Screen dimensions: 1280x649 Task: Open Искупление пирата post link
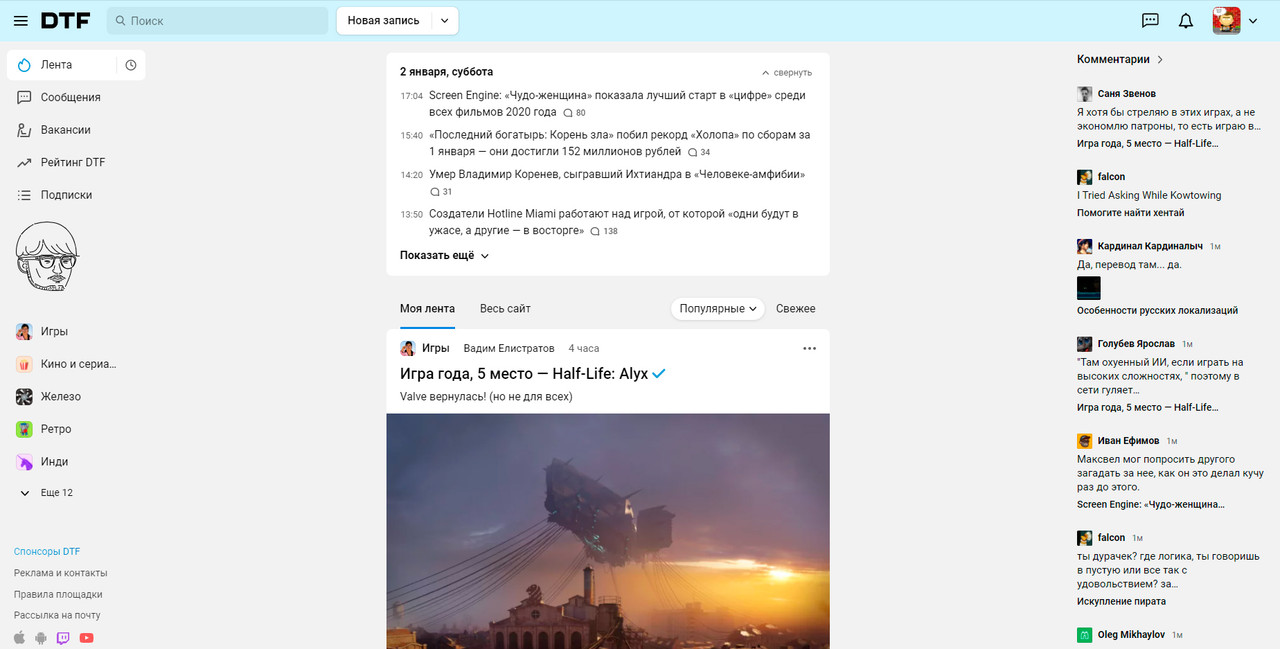tap(1121, 602)
